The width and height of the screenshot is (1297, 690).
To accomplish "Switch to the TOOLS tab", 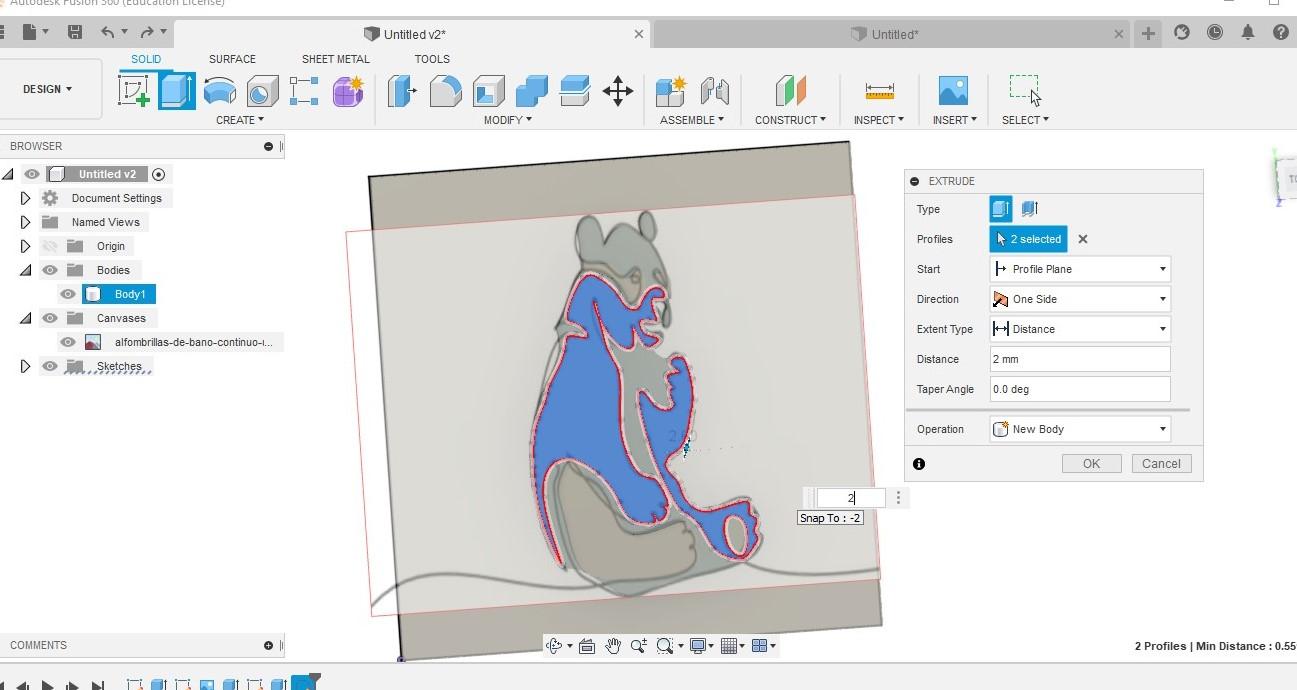I will click(x=432, y=59).
